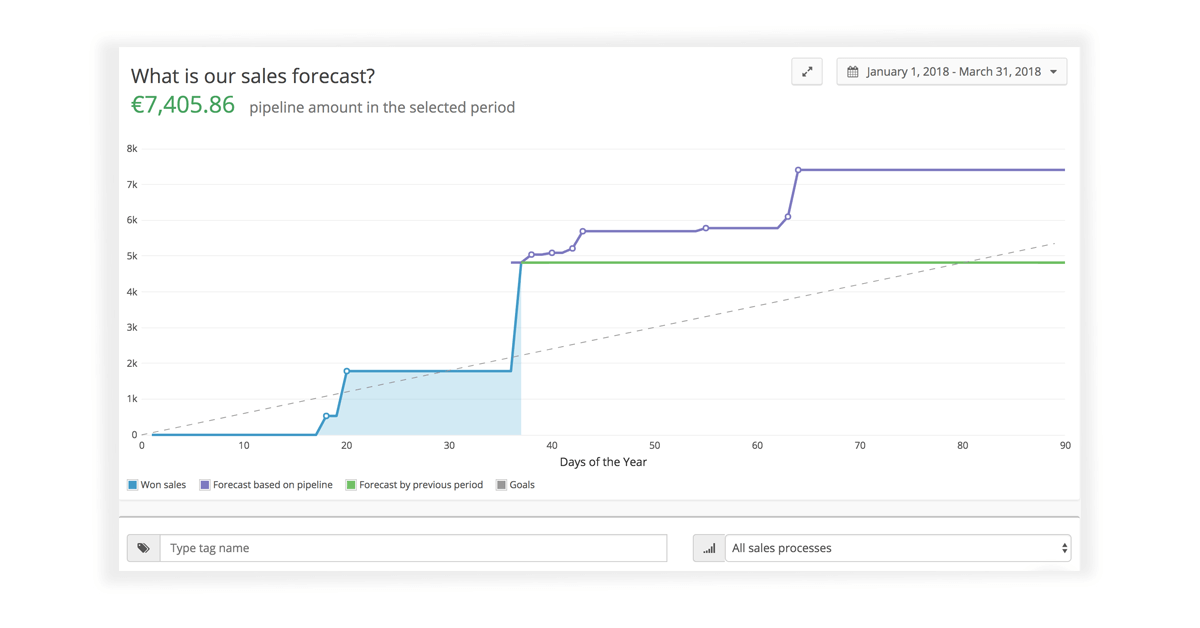Select pipeline data point near day 55
Viewport: 1200px width, 628px height.
[x=706, y=228]
